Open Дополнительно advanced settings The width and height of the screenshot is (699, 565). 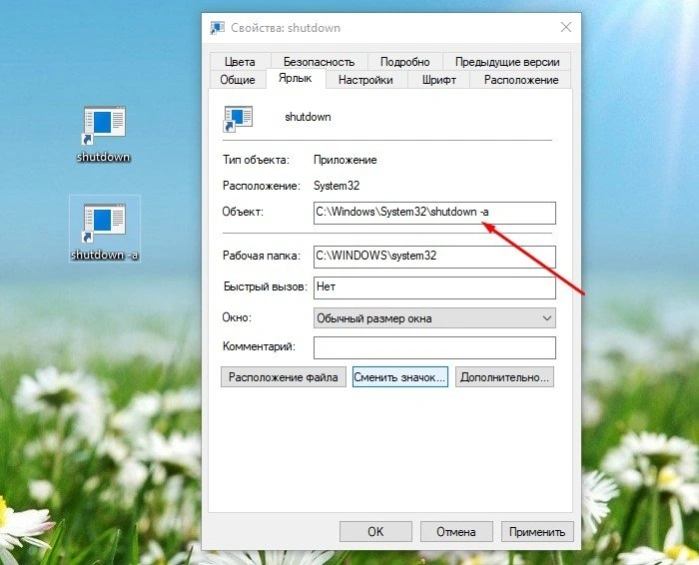(505, 377)
